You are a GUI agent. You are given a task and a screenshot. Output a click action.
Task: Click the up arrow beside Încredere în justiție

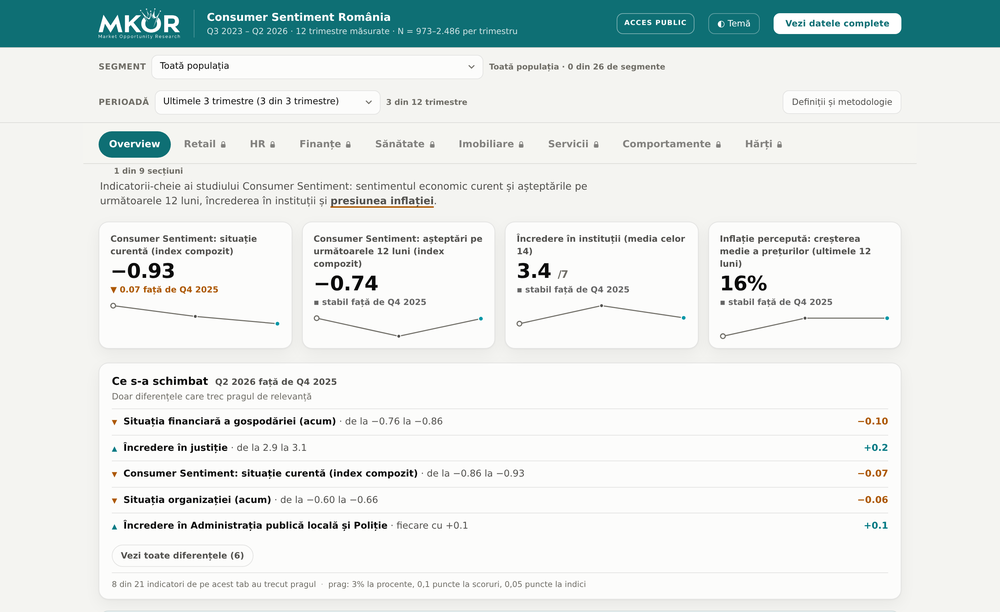pyautogui.click(x=115, y=449)
